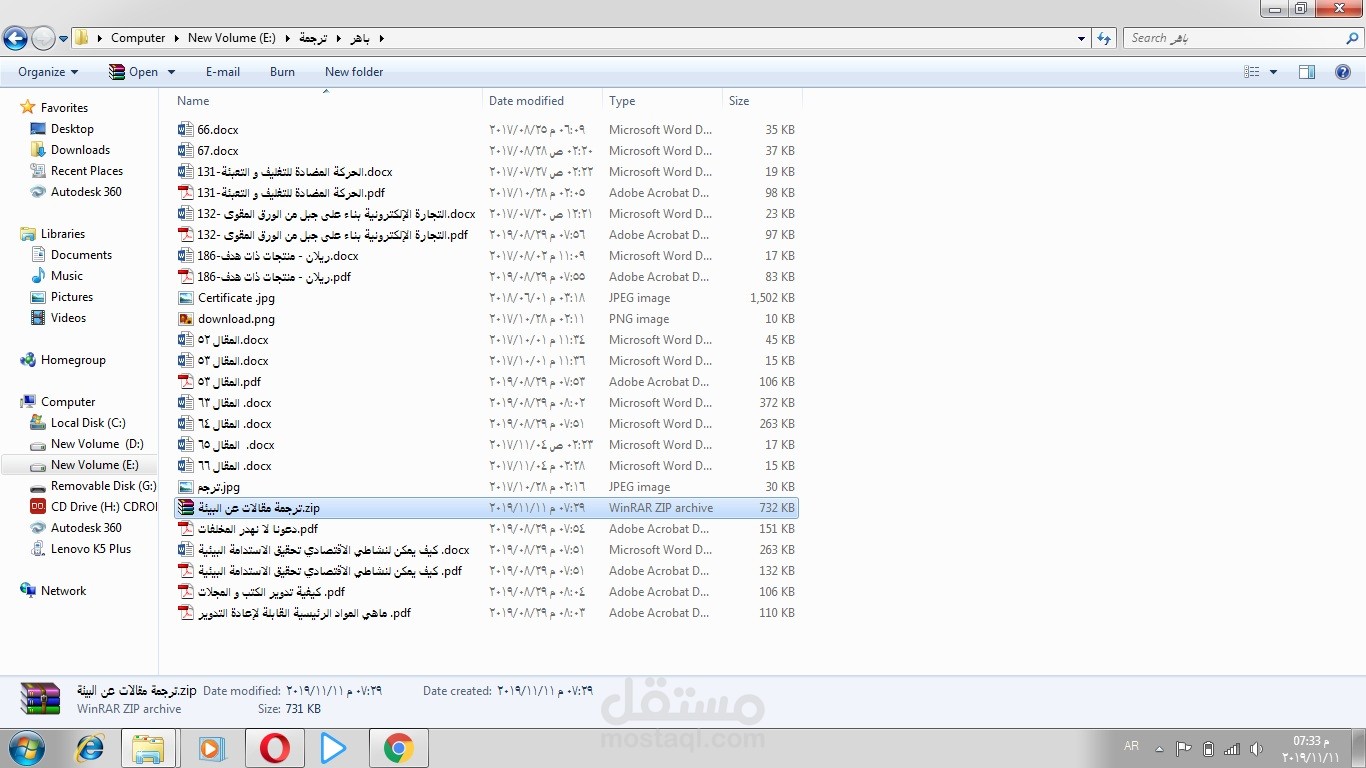This screenshot has height=768, width=1366.
Task: Click Computer in the address bar breadcrumb
Action: [x=138, y=38]
